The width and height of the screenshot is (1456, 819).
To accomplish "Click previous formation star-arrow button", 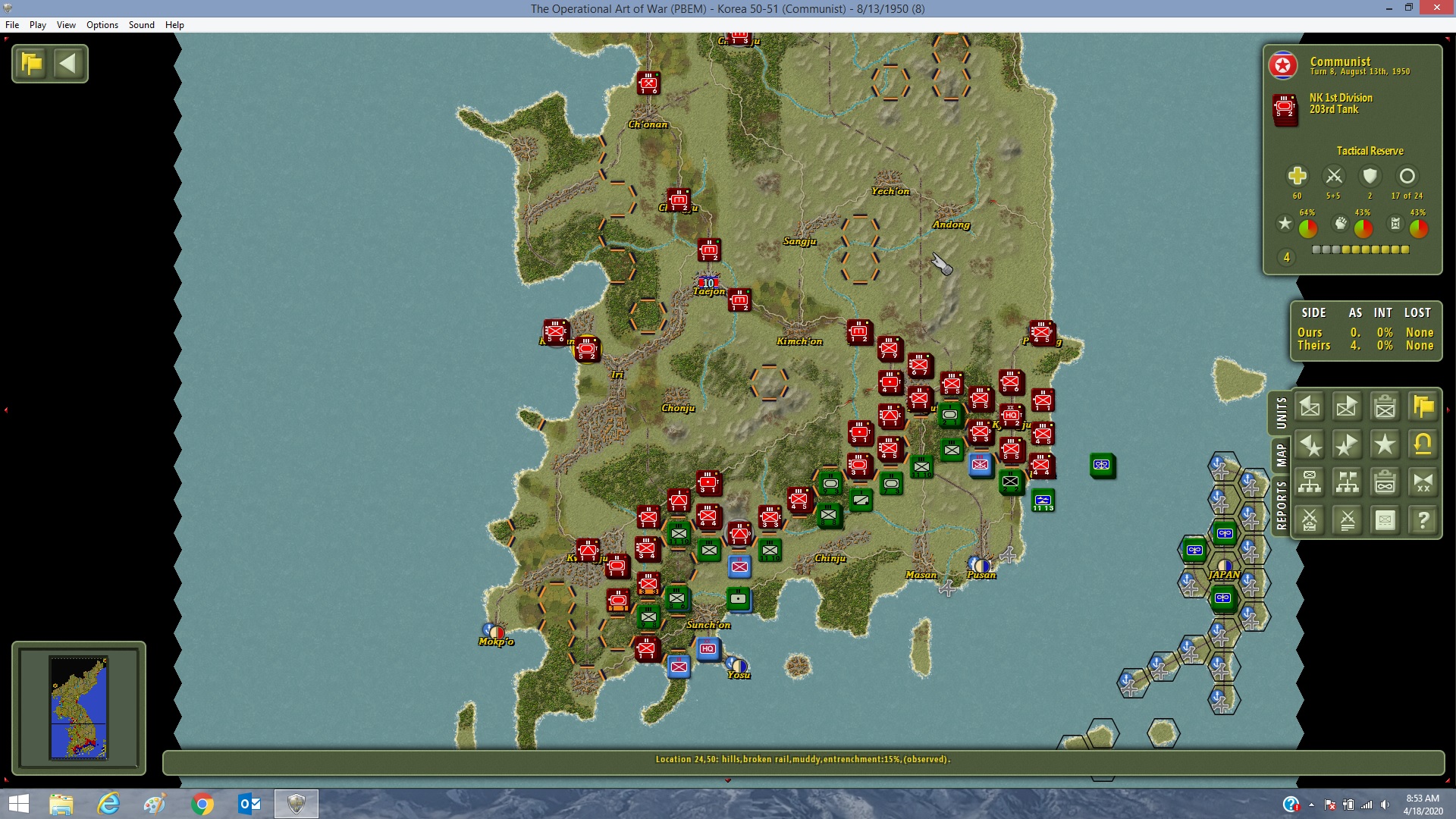I will point(1310,444).
